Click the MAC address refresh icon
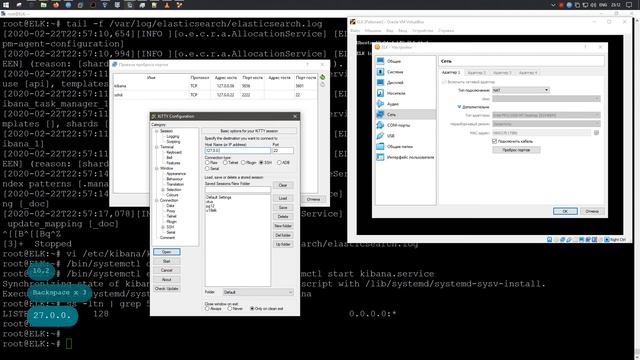 coord(596,133)
